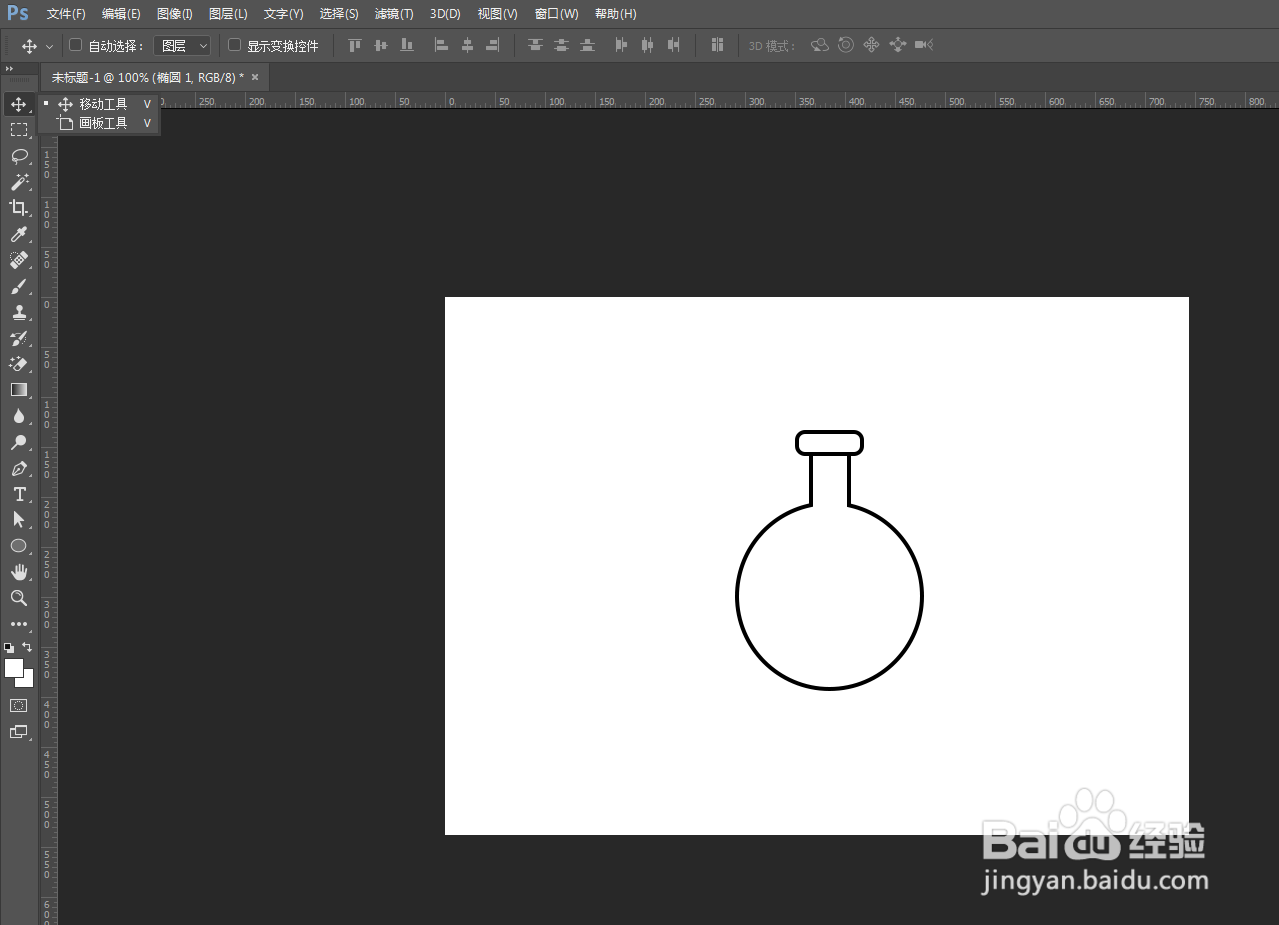The image size is (1279, 925).
Task: Toggle Quick Mask mode icon
Action: click(x=18, y=705)
